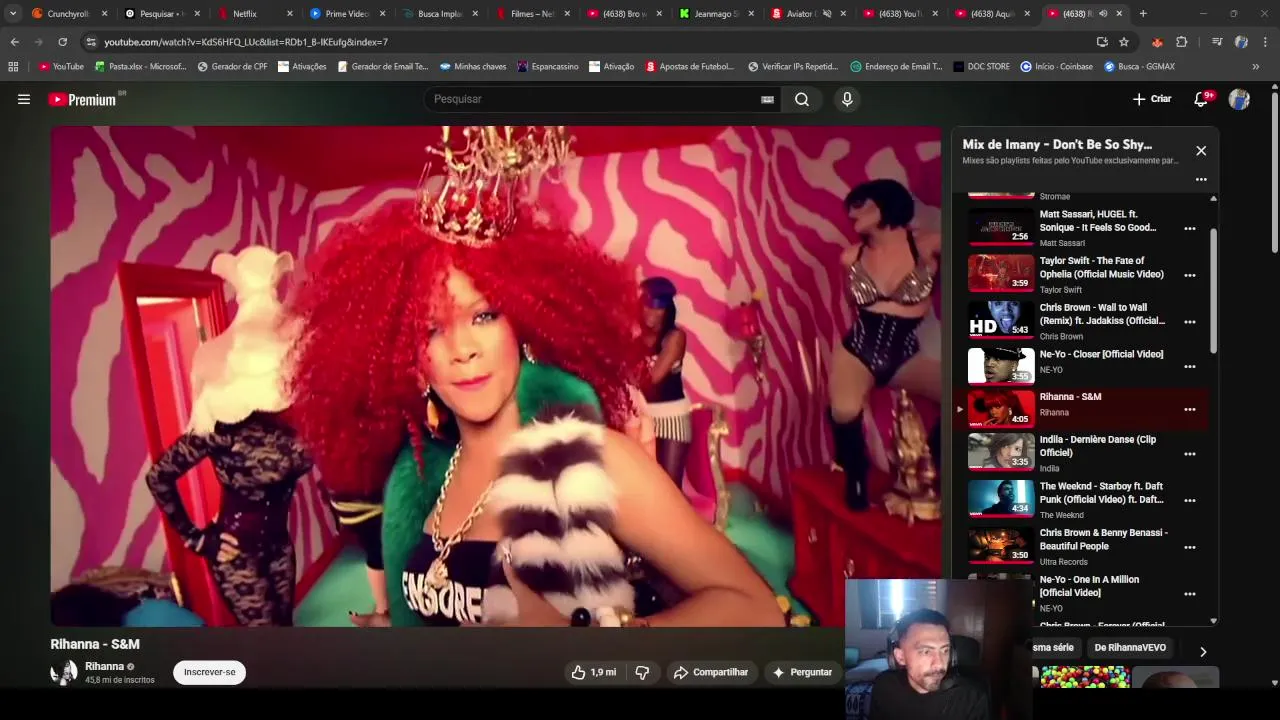Open the Rihanna channel name link

click(104, 666)
